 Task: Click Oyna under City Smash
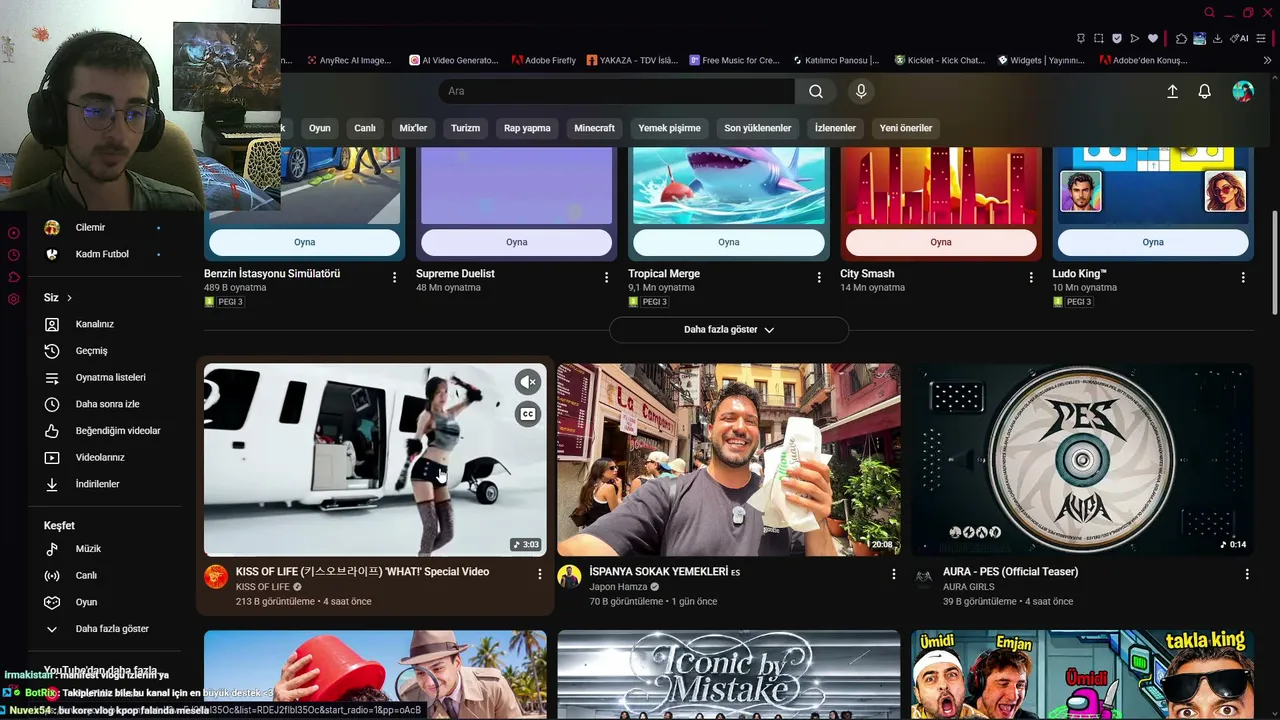pos(941,242)
